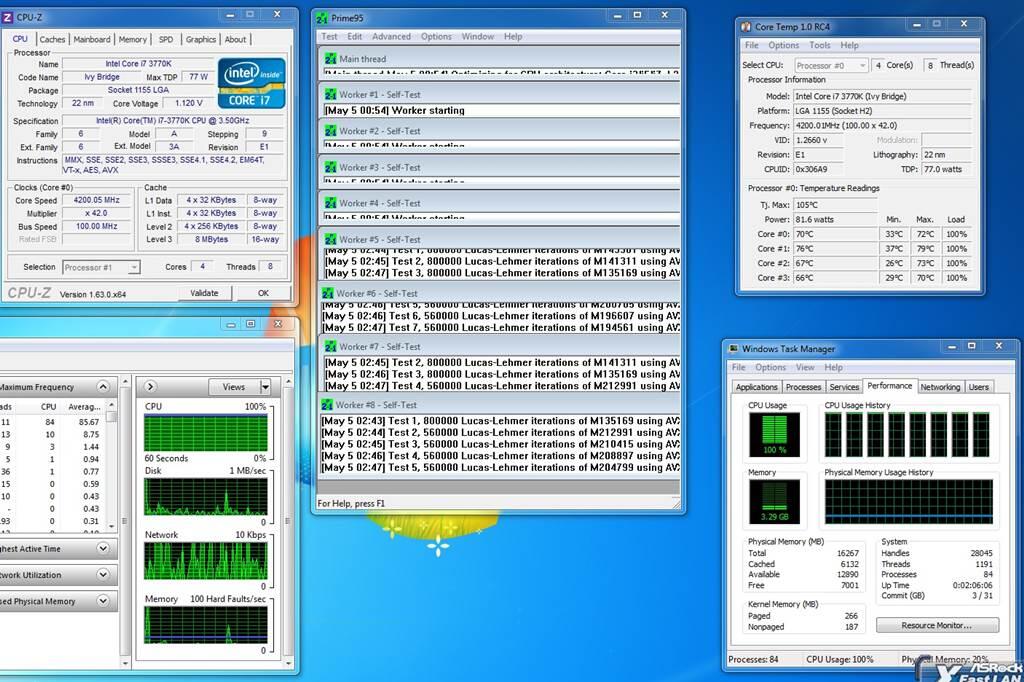Click the Core Temp title bar icon
The width and height of the screenshot is (1024, 682).
tap(746, 27)
